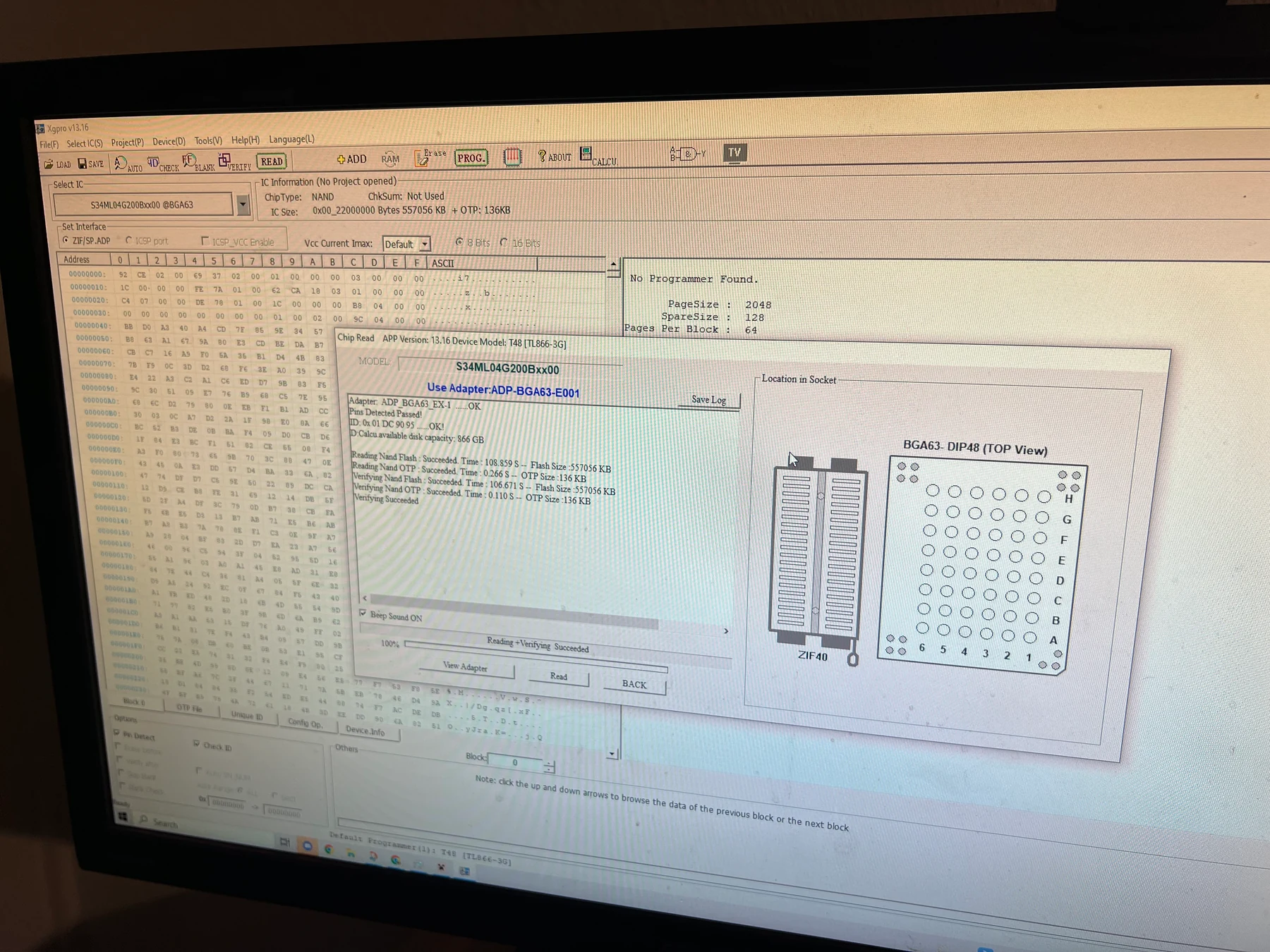
Task: Toggle the ICSP_VCC Enable checkbox
Action: 205,240
